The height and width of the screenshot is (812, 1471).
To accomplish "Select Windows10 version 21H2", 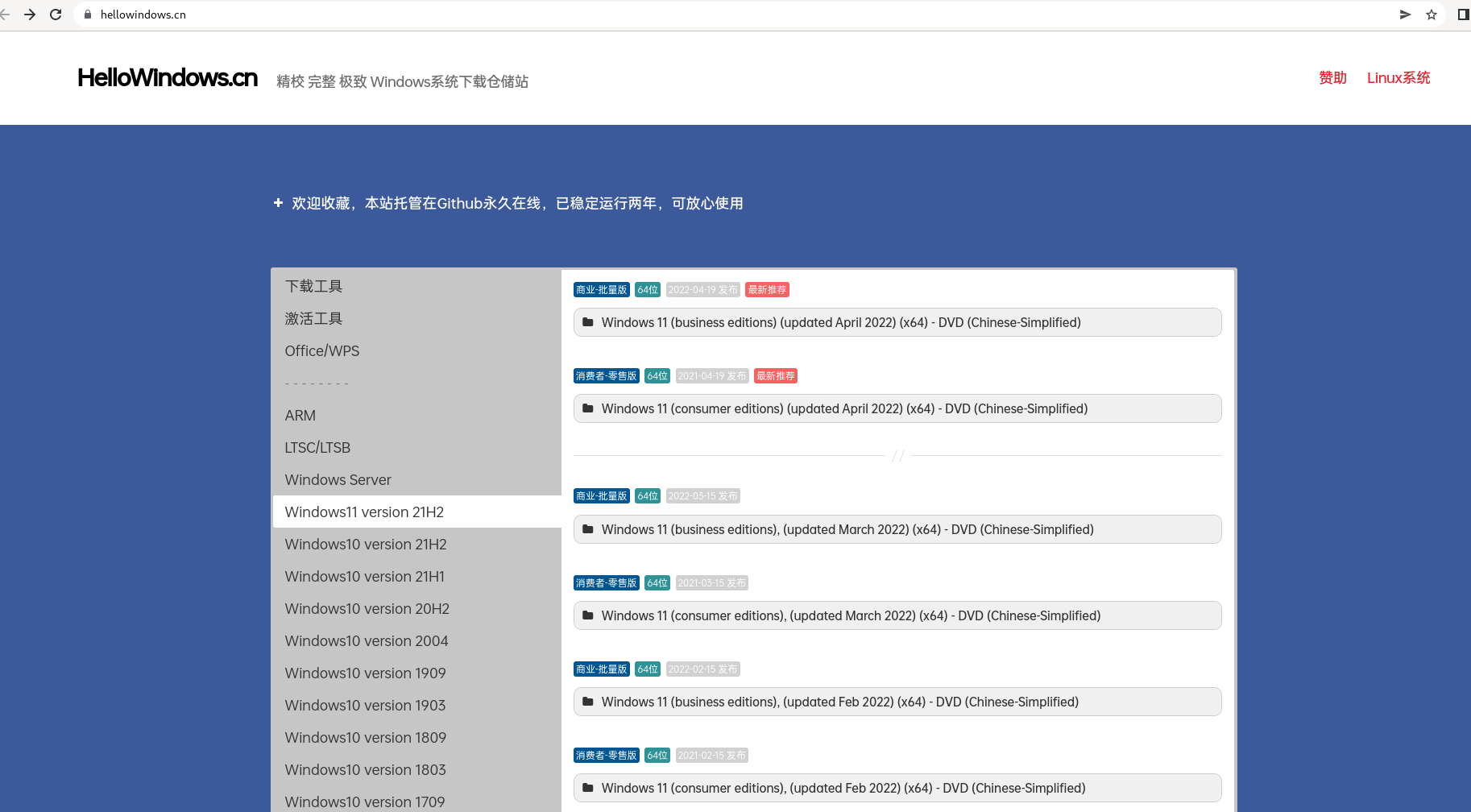I will (416, 544).
